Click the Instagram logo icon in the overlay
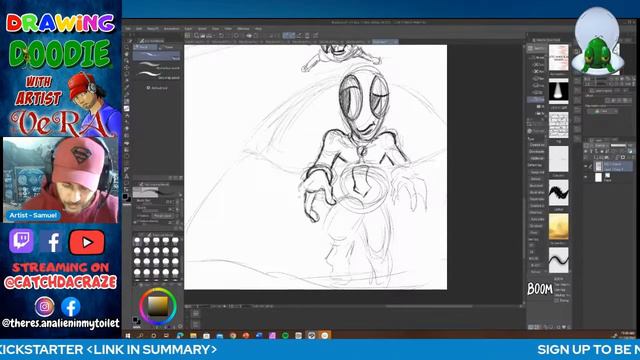The width and height of the screenshot is (640, 360). [44, 307]
